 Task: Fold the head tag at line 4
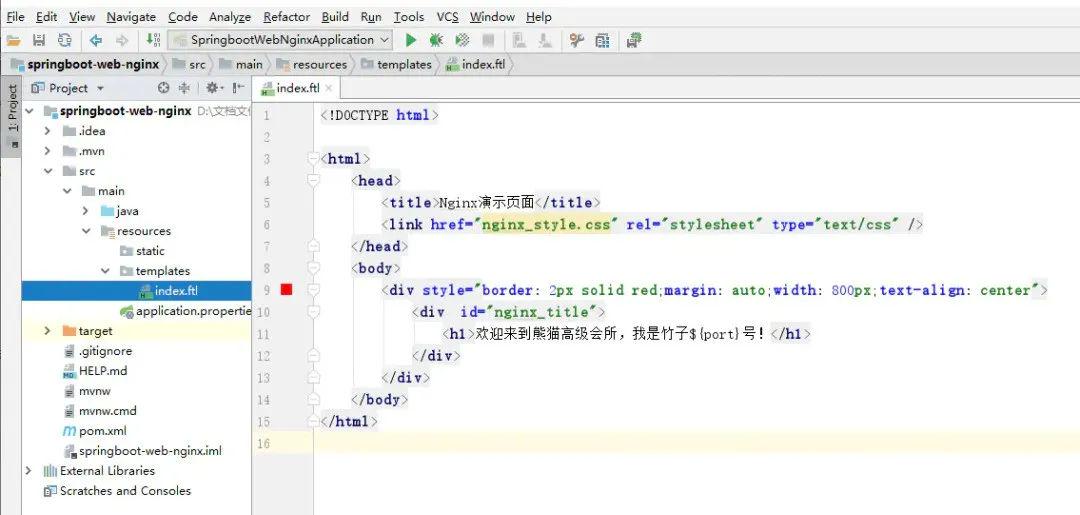[x=315, y=181]
